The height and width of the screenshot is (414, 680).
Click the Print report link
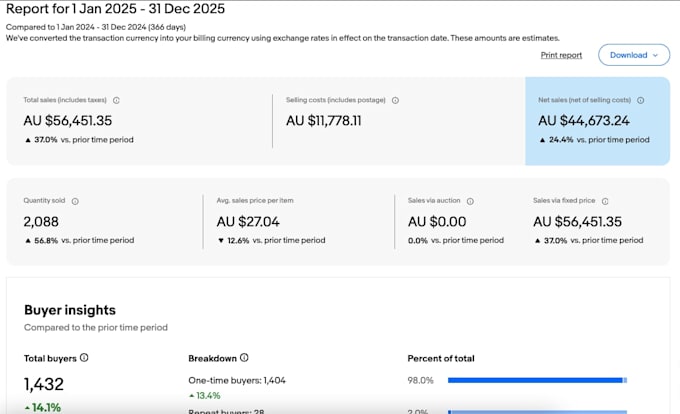tap(561, 55)
